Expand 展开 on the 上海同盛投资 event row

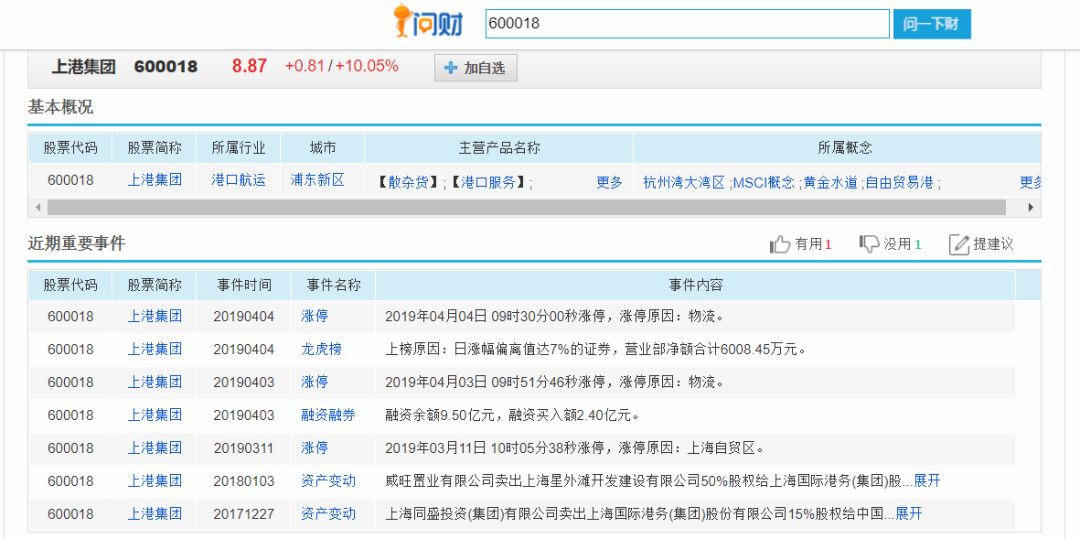908,514
